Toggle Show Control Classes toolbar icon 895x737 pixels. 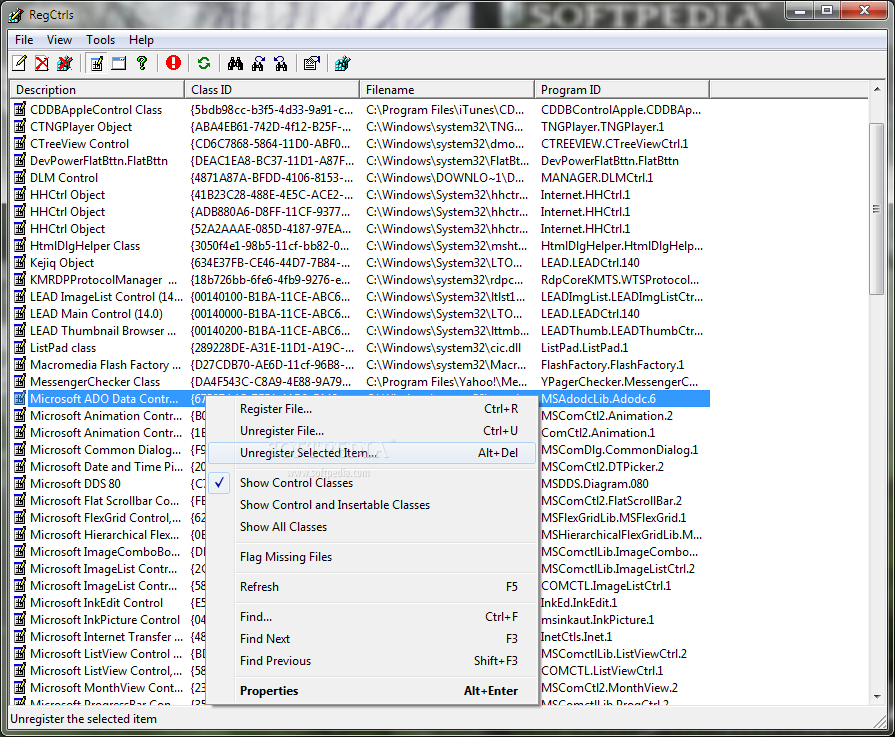[x=96, y=63]
